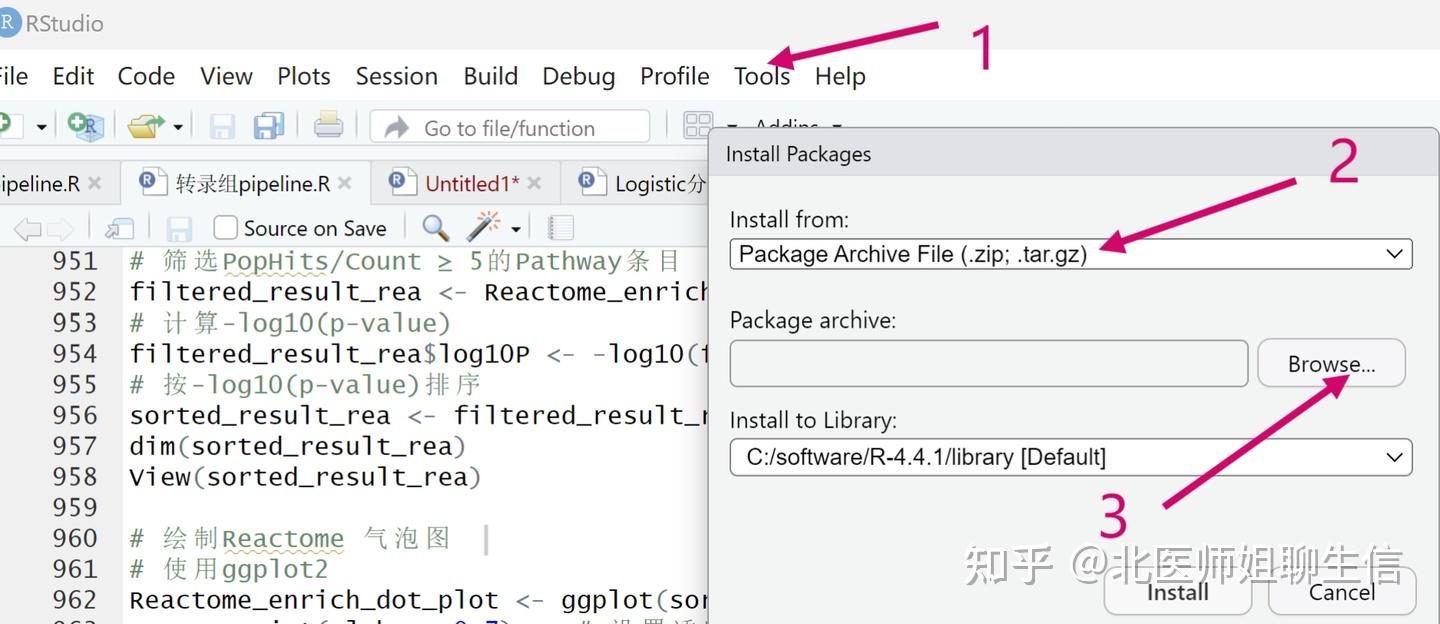Open the Tools menu
This screenshot has width=1440, height=624.
(x=761, y=76)
